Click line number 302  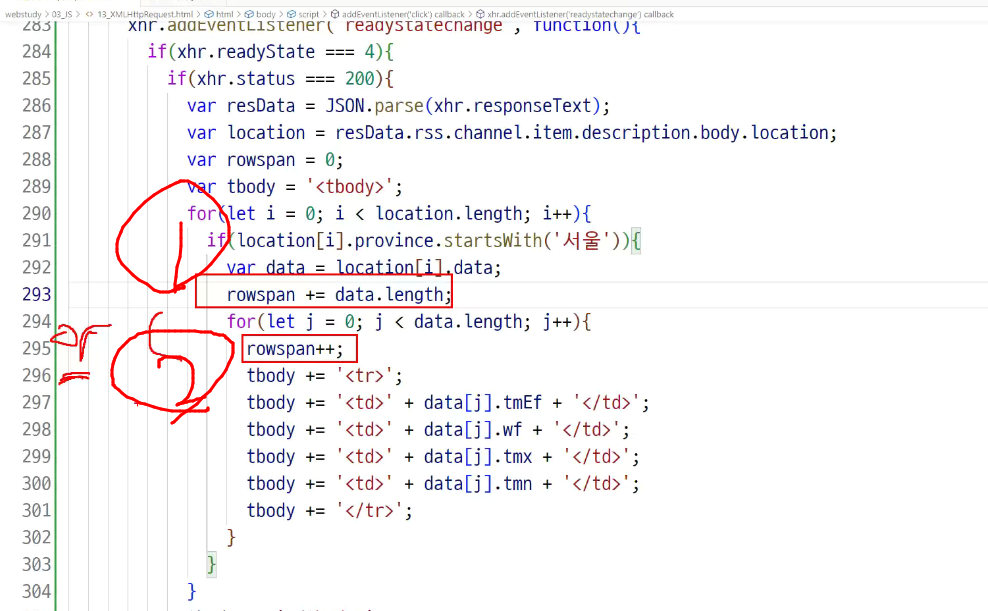pyautogui.click(x=37, y=538)
